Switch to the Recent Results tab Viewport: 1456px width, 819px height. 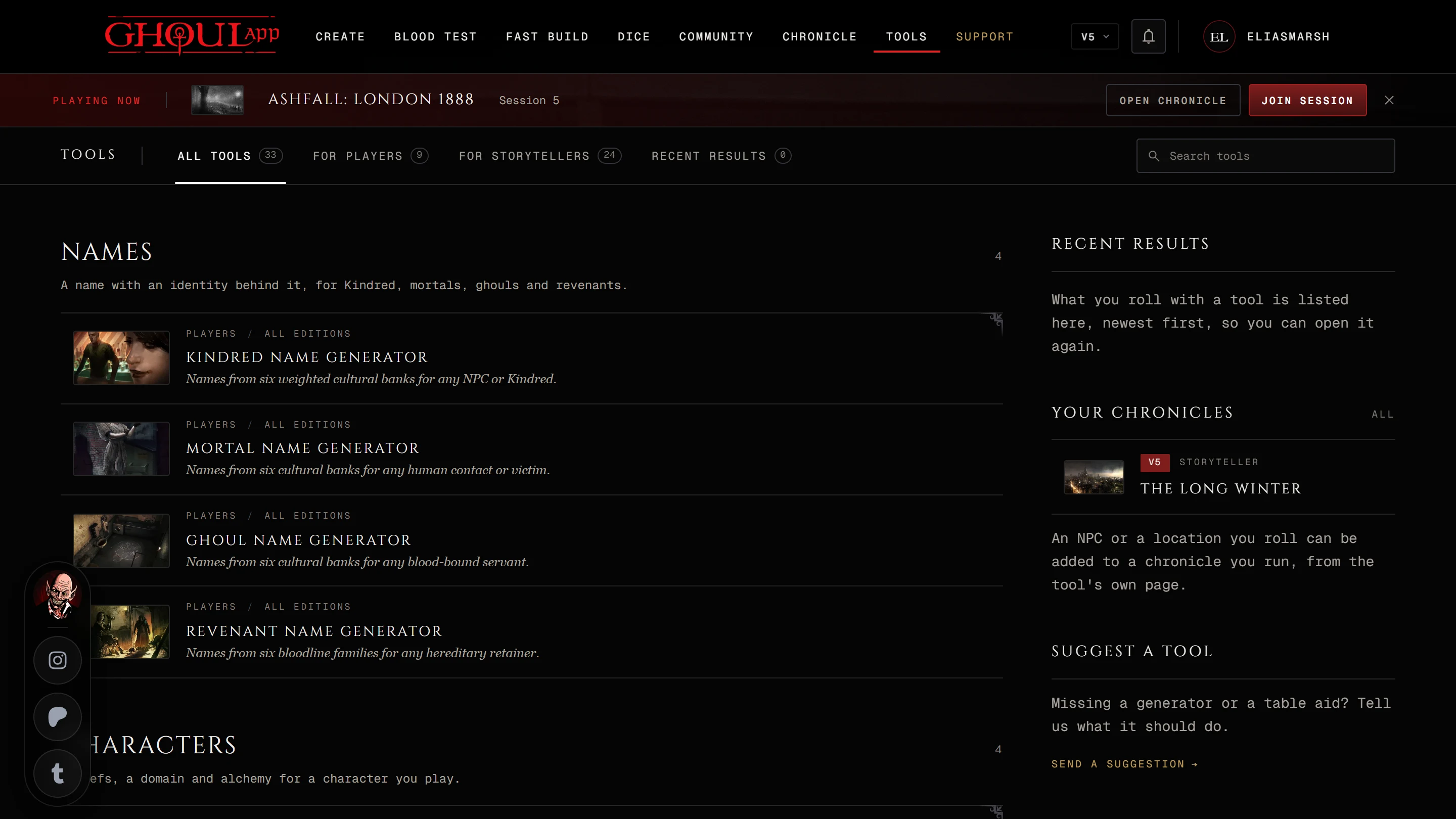pyautogui.click(x=721, y=156)
